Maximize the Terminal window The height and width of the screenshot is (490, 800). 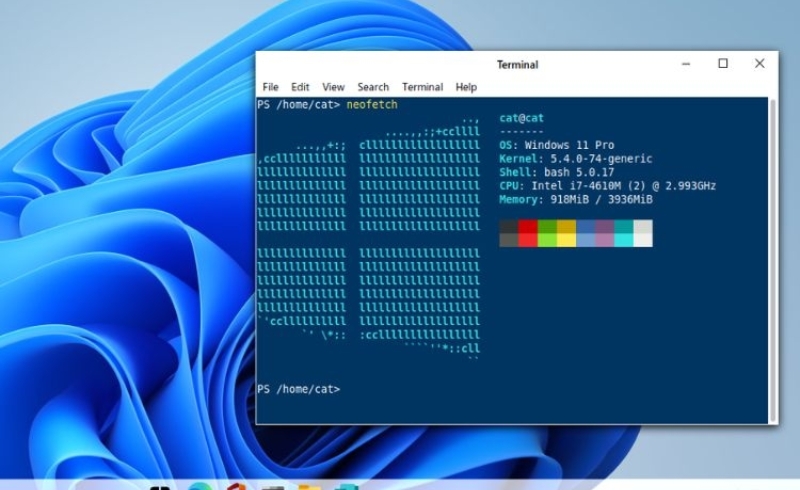pyautogui.click(x=723, y=63)
